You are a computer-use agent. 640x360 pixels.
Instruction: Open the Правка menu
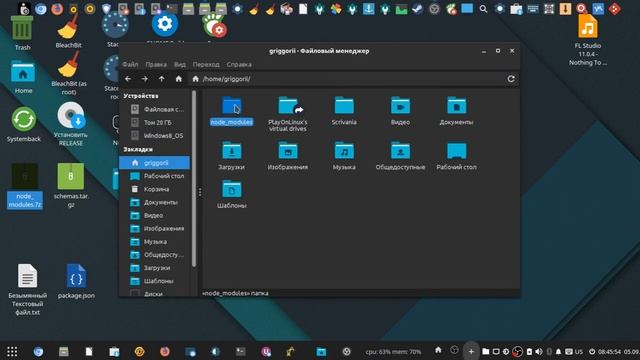pyautogui.click(x=156, y=64)
